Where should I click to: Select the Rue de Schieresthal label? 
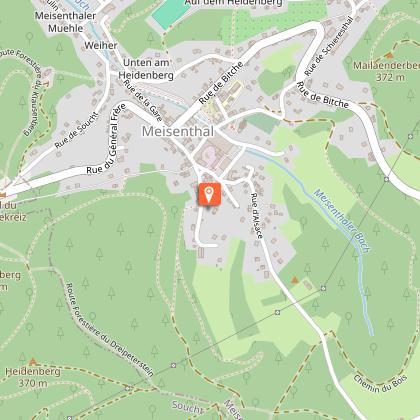328,46
